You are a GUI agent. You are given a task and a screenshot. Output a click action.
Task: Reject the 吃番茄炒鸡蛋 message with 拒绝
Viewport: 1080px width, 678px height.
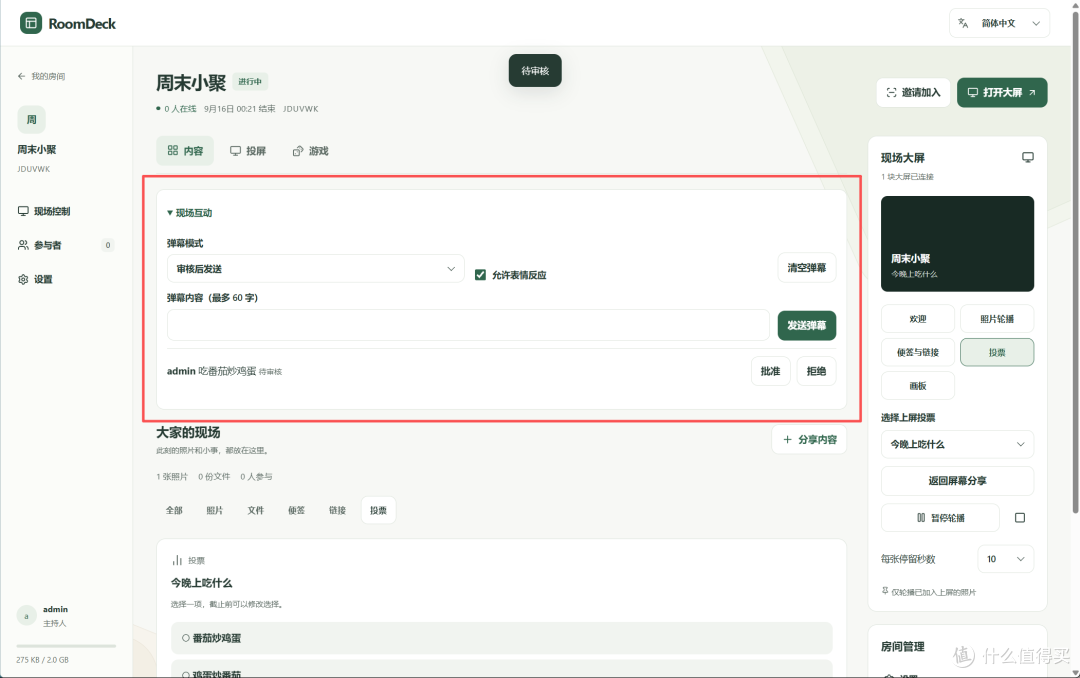tap(816, 371)
